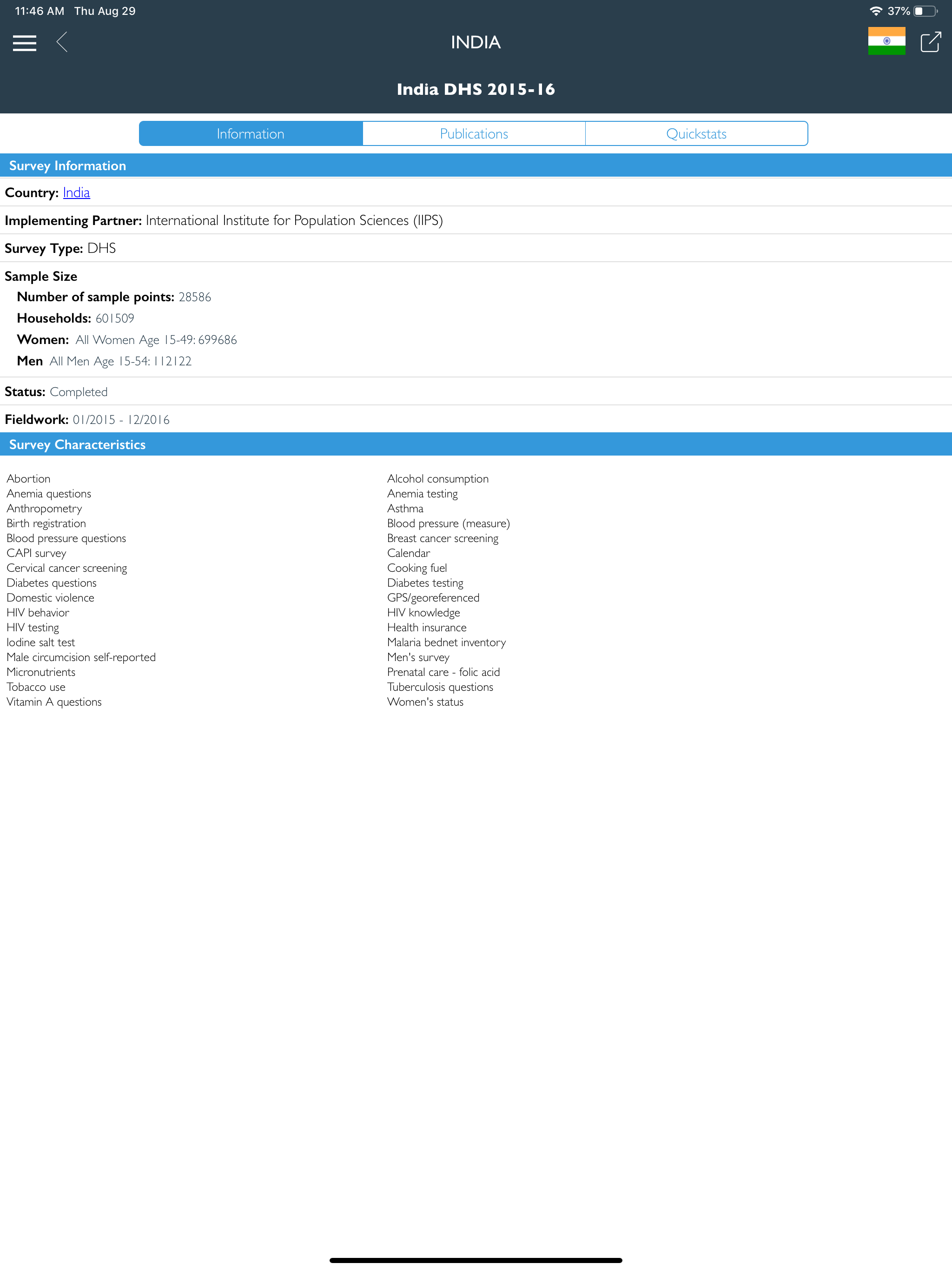The image size is (952, 1270).
Task: Tap the home indicator bar
Action: click(476, 1260)
